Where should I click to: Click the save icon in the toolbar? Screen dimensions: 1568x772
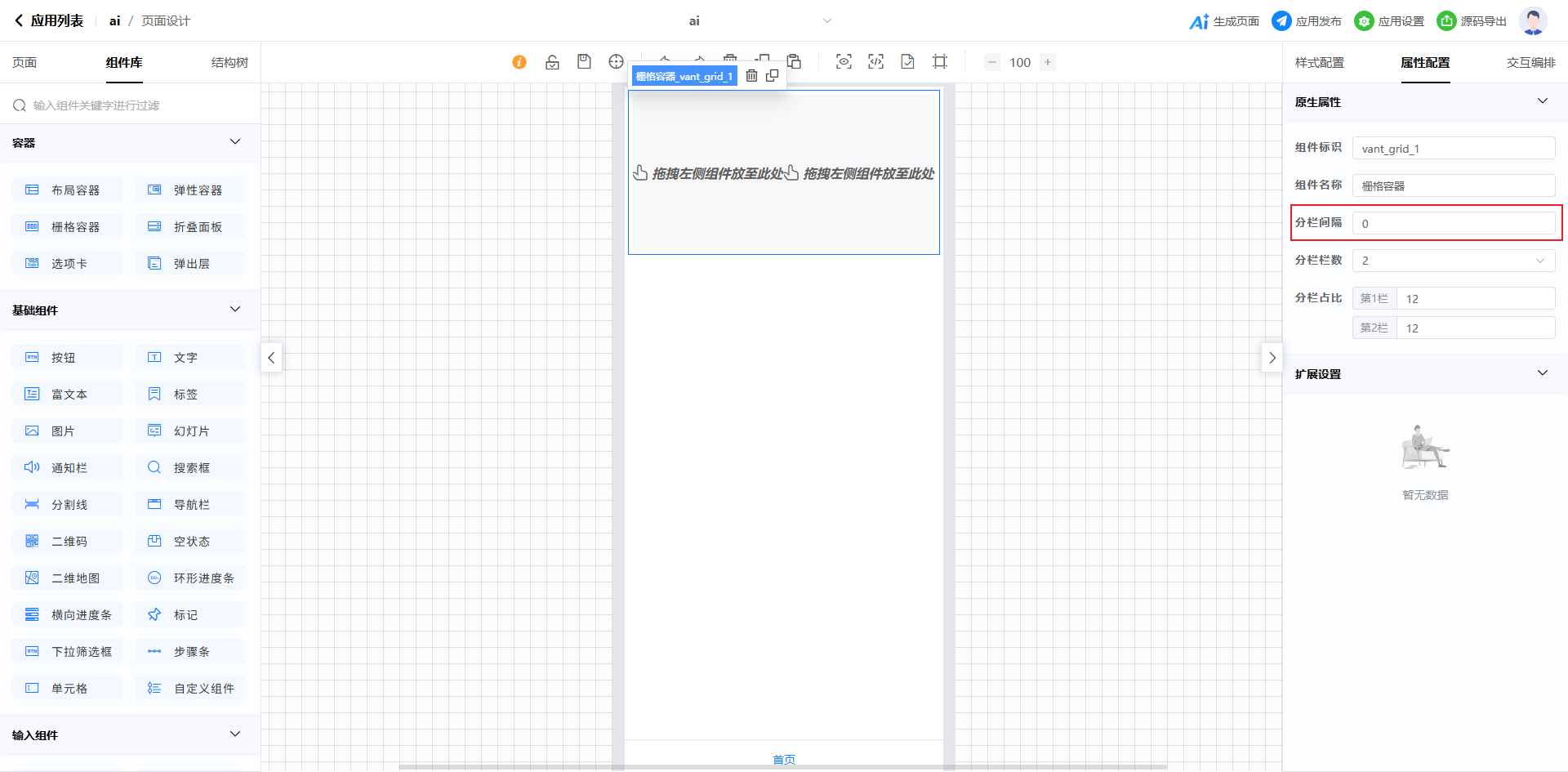[584, 62]
